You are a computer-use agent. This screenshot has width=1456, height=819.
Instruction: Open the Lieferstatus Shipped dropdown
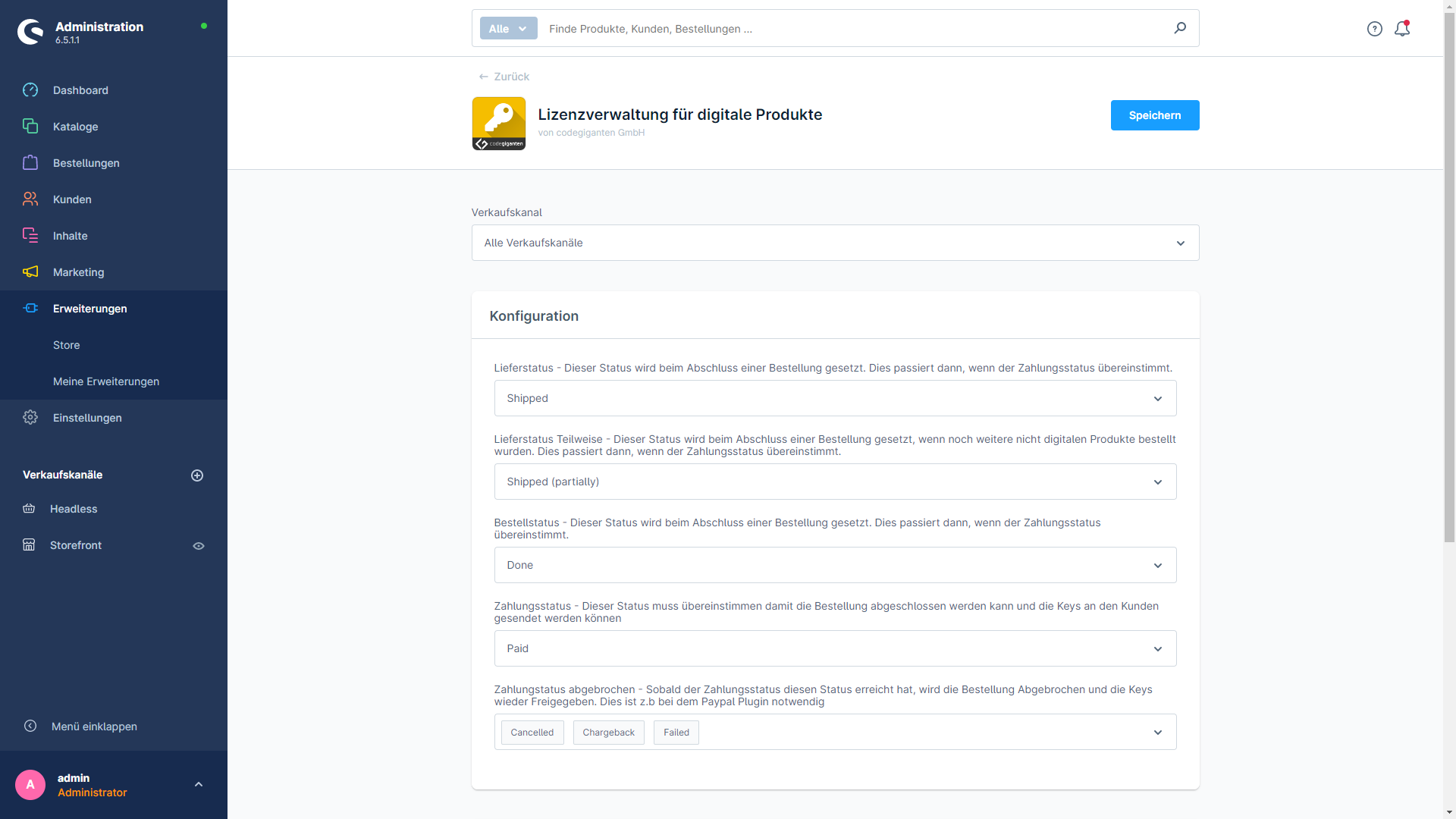point(836,398)
